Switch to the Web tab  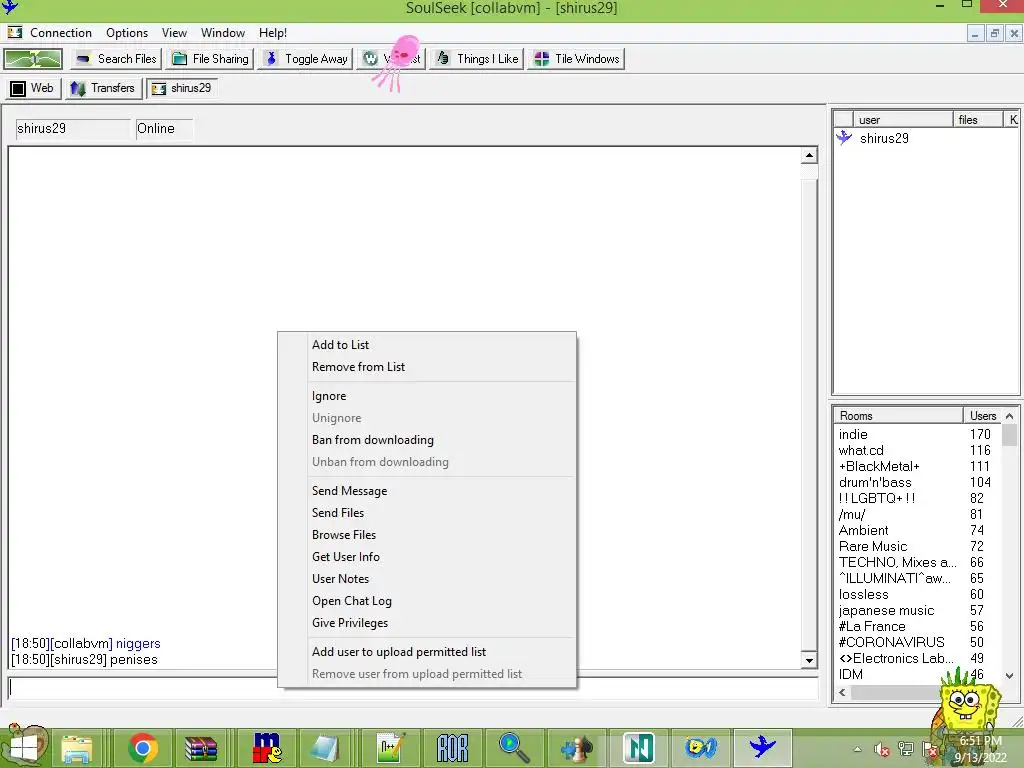coord(33,88)
